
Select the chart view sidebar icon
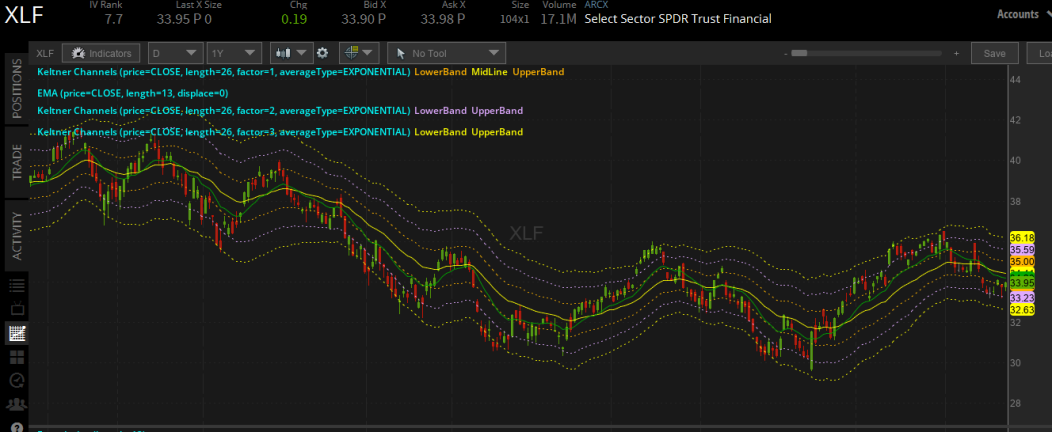coord(17,333)
